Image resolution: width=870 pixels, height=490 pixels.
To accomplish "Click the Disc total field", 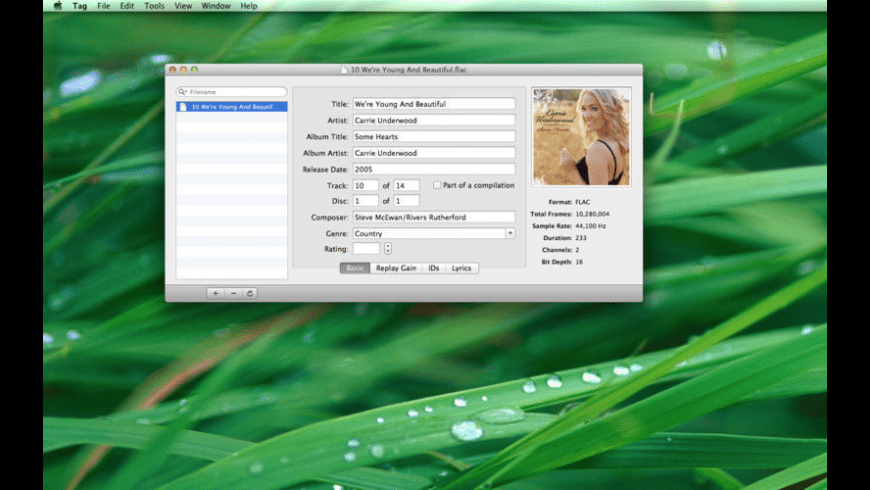I will tap(406, 201).
